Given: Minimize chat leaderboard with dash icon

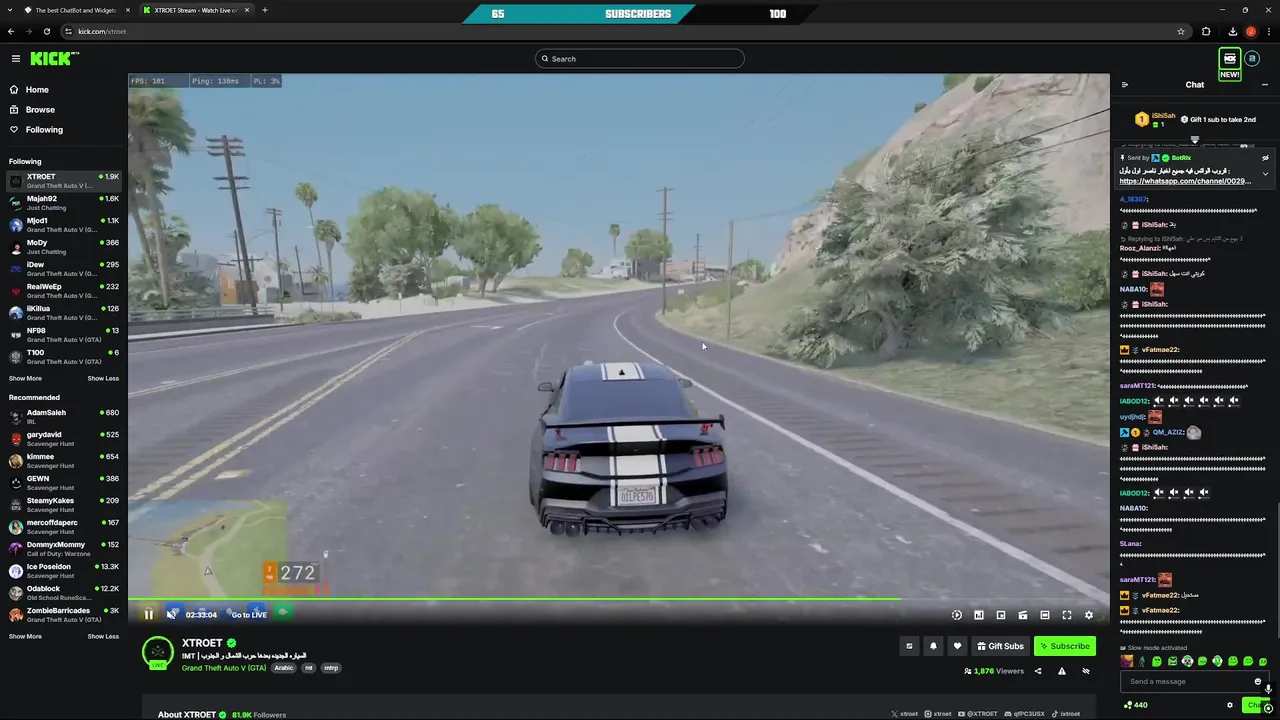Looking at the screenshot, I should click(x=1264, y=85).
